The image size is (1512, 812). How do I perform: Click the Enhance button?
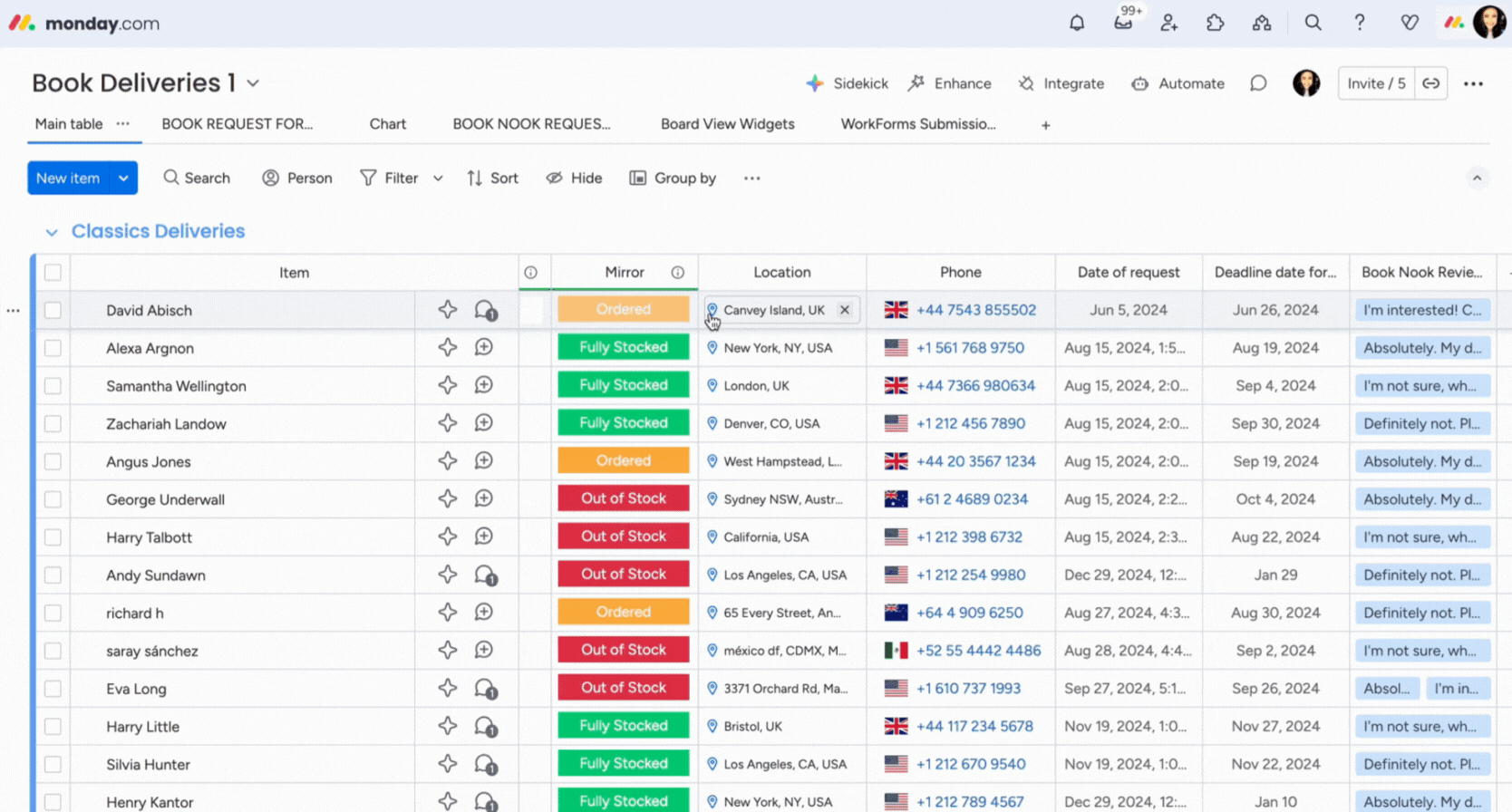950,83
